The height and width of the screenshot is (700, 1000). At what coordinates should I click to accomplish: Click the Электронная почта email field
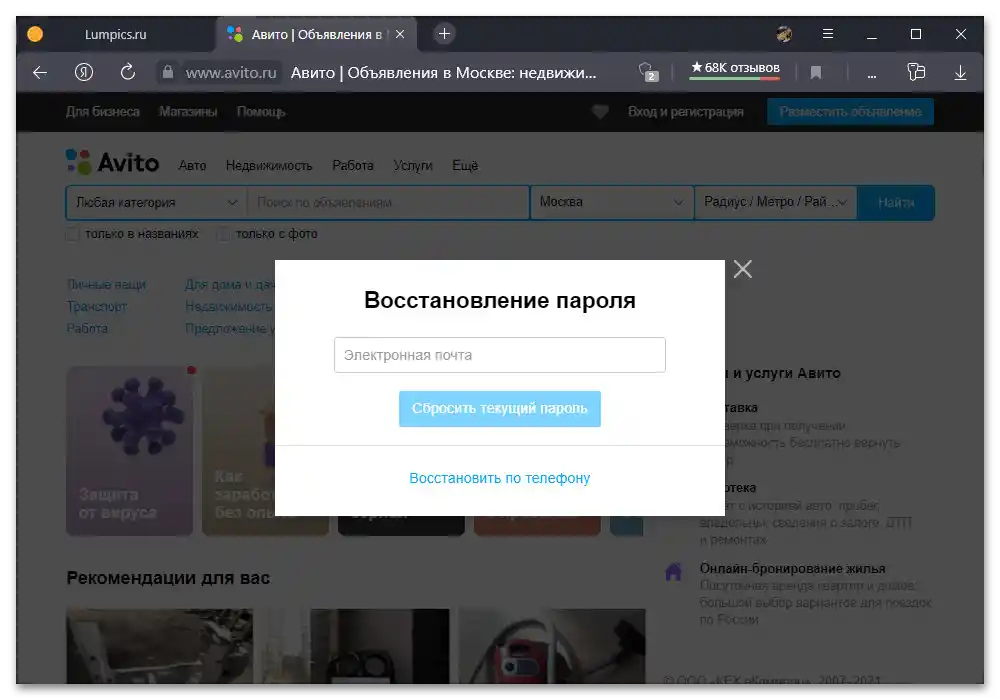[x=499, y=355]
